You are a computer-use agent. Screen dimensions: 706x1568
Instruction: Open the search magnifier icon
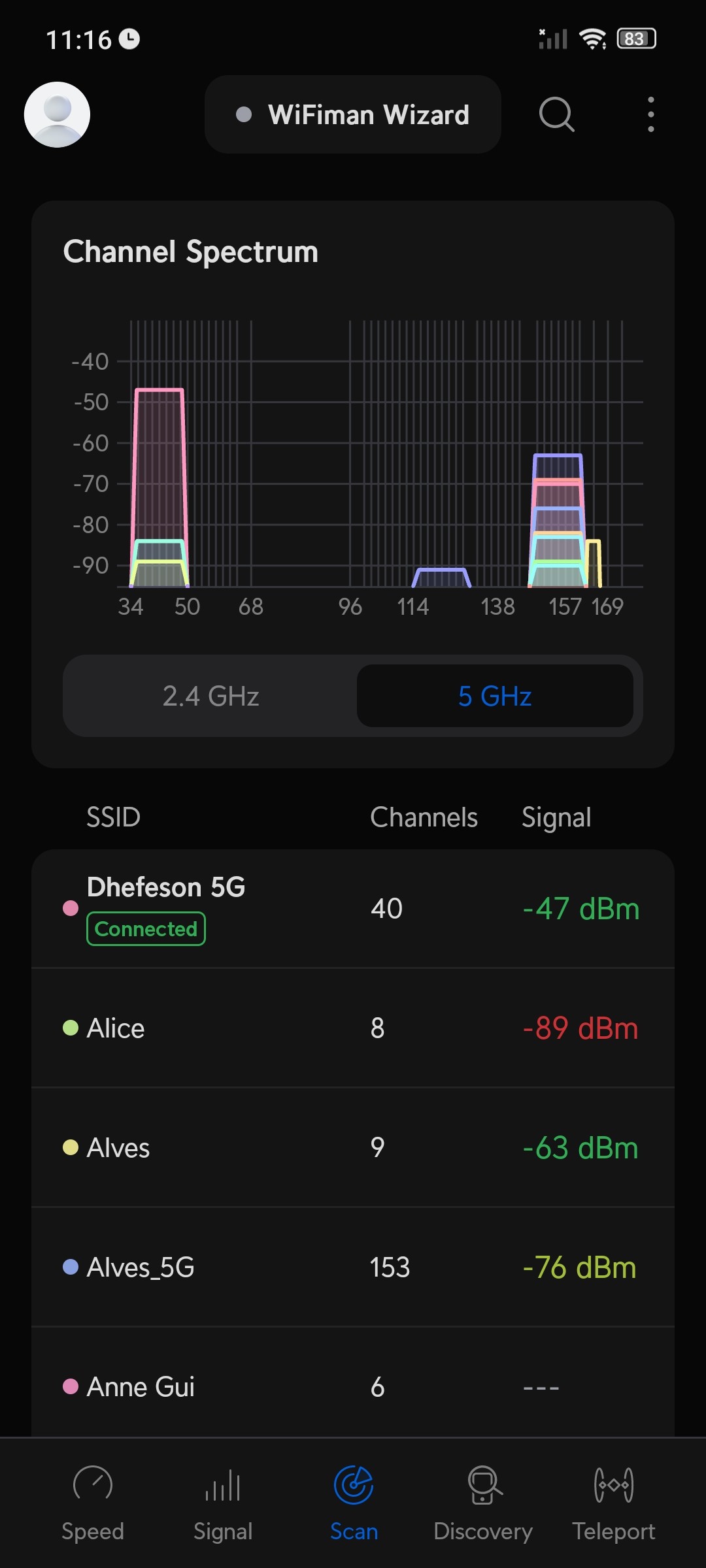point(556,115)
